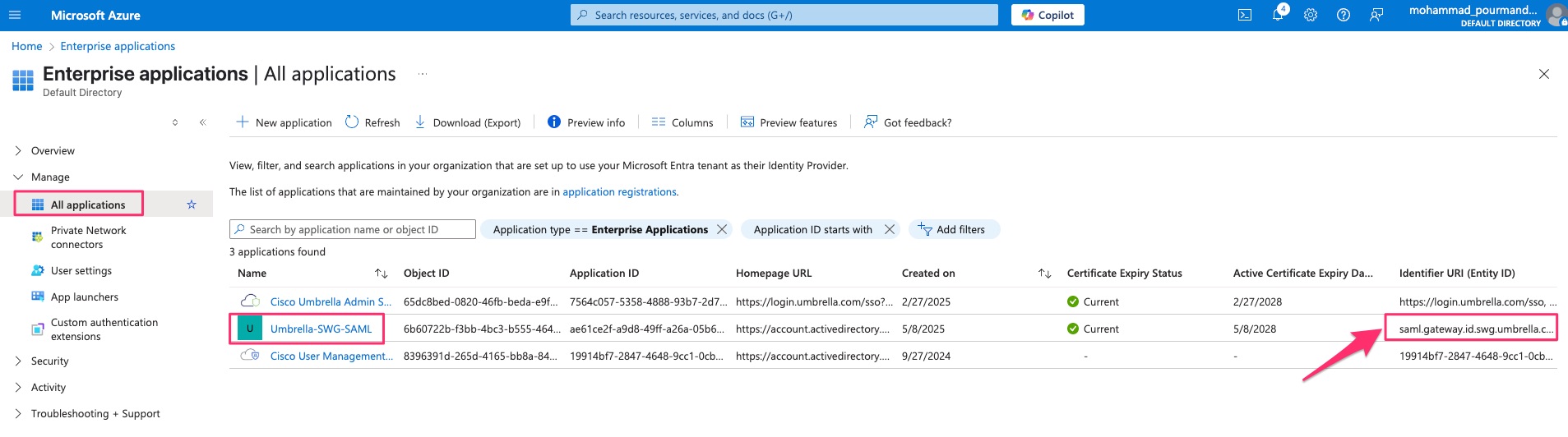
Task: Open Private Network connectors
Action: tap(89, 237)
